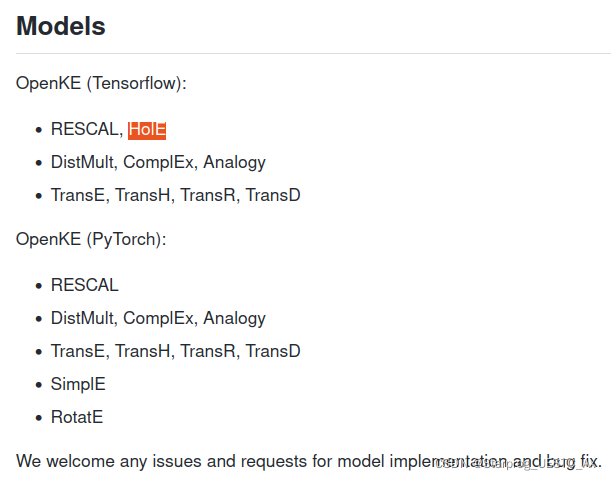This screenshot has width=611, height=480.
Task: Click the Models heading
Action: [61, 26]
